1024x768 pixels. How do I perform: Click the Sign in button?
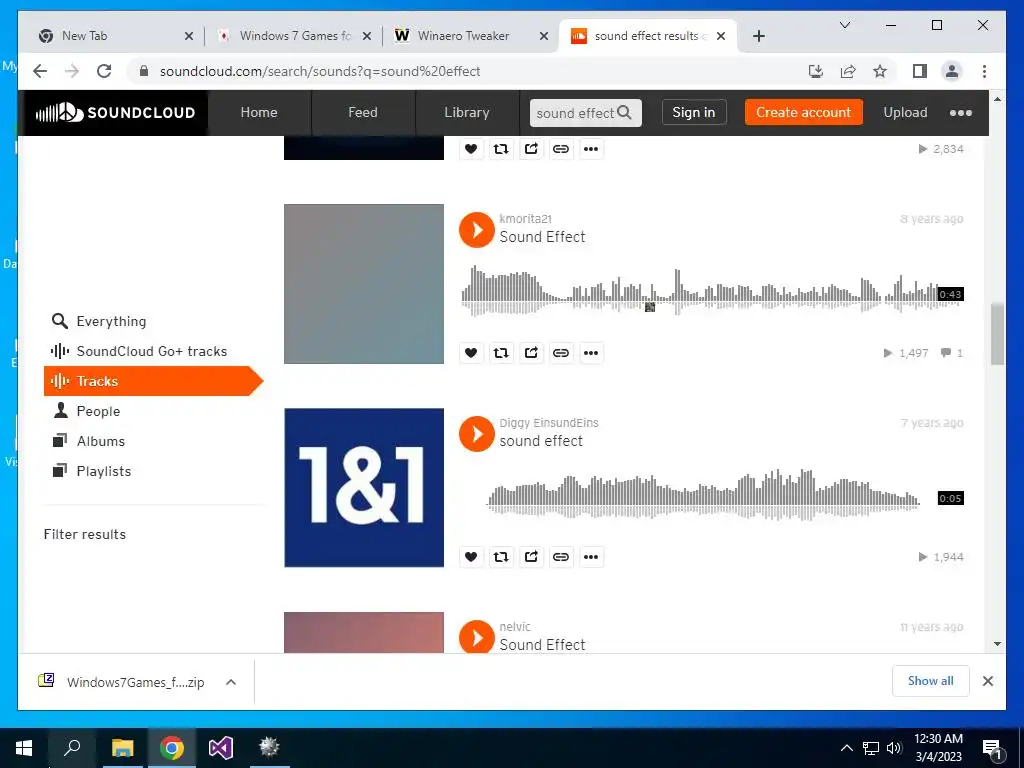click(694, 112)
